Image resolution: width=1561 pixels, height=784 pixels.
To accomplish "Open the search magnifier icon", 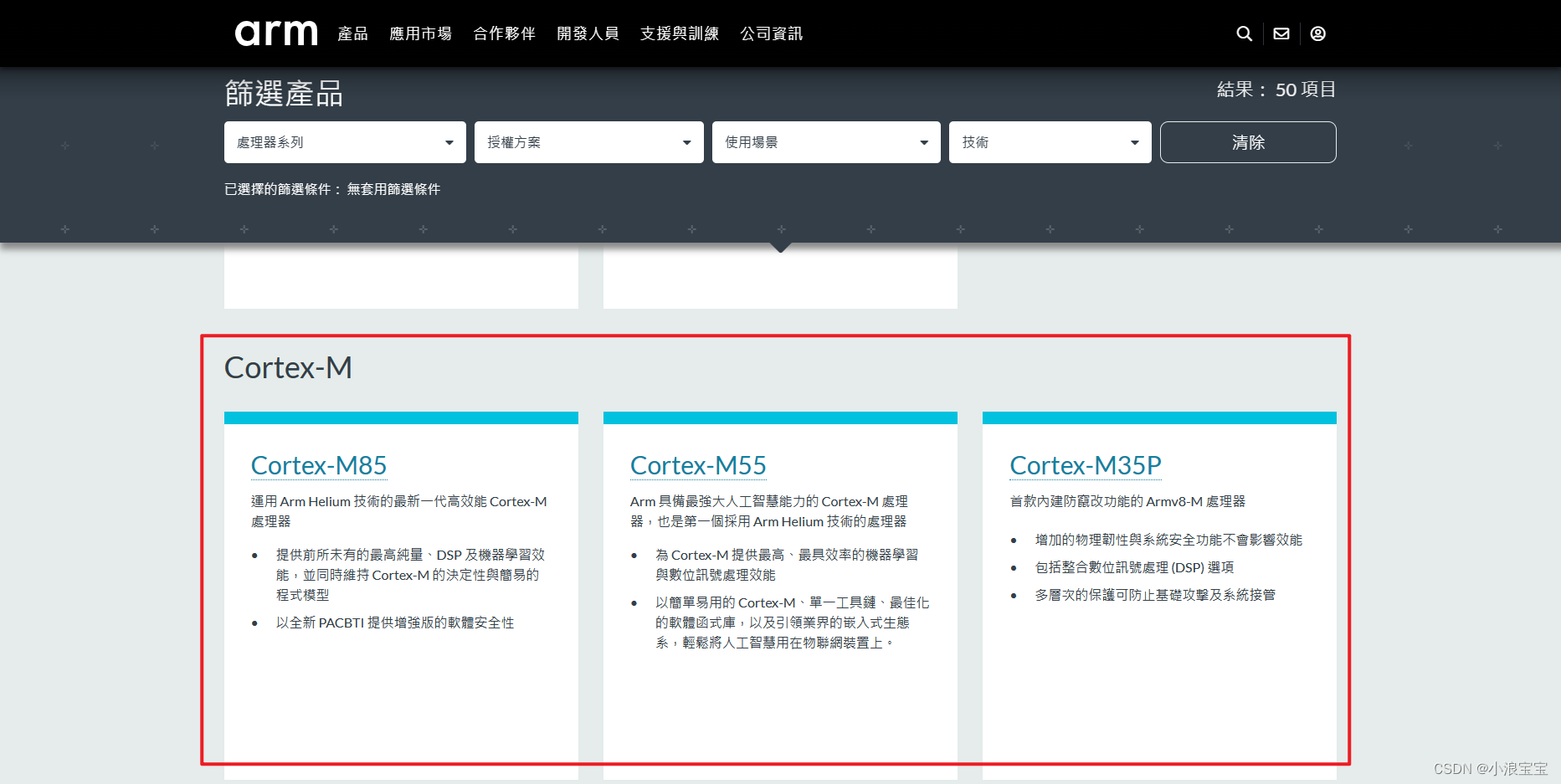I will pos(1245,33).
